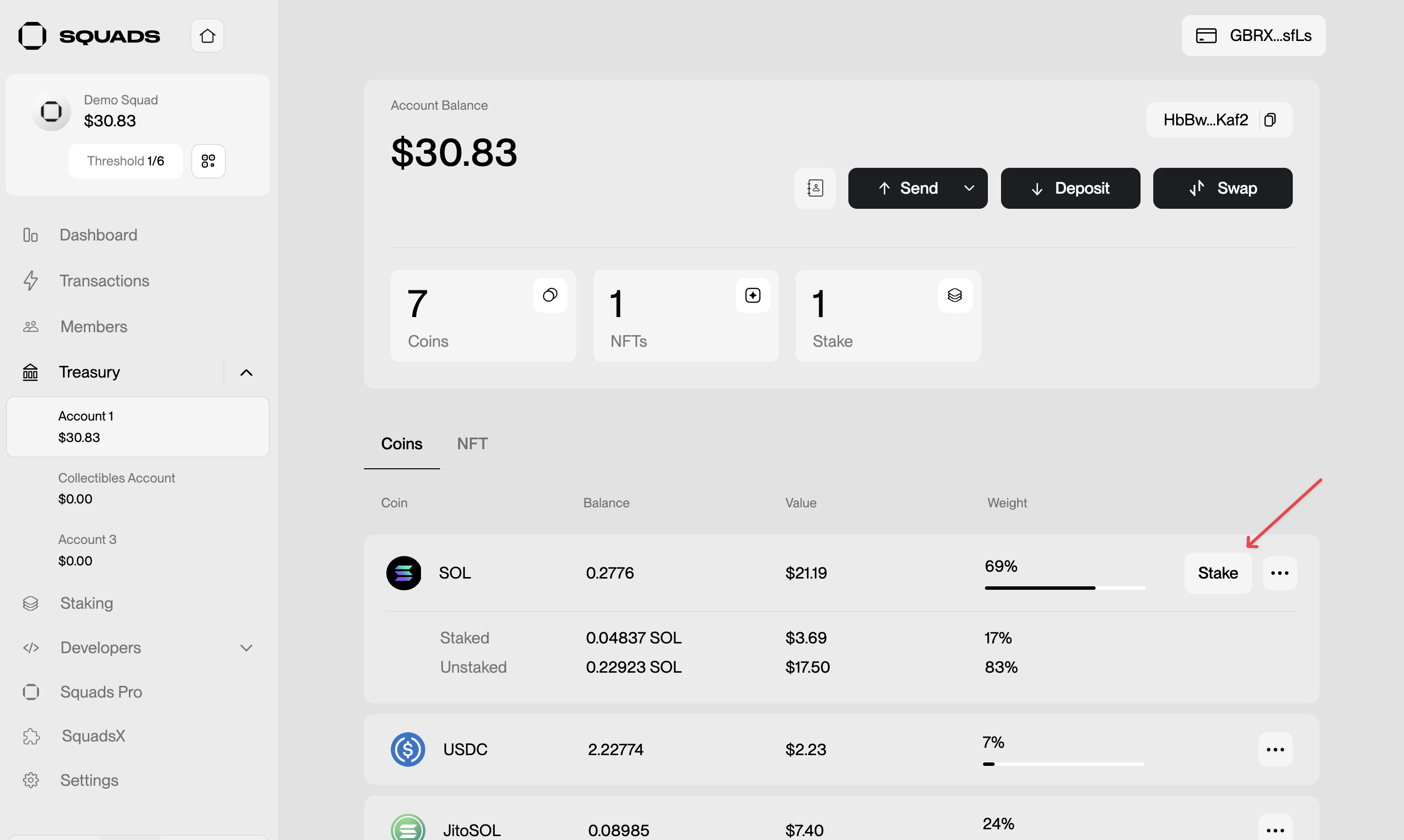Viewport: 1404px width, 840px height.
Task: Click the SOL value $21.19
Action: pos(806,573)
